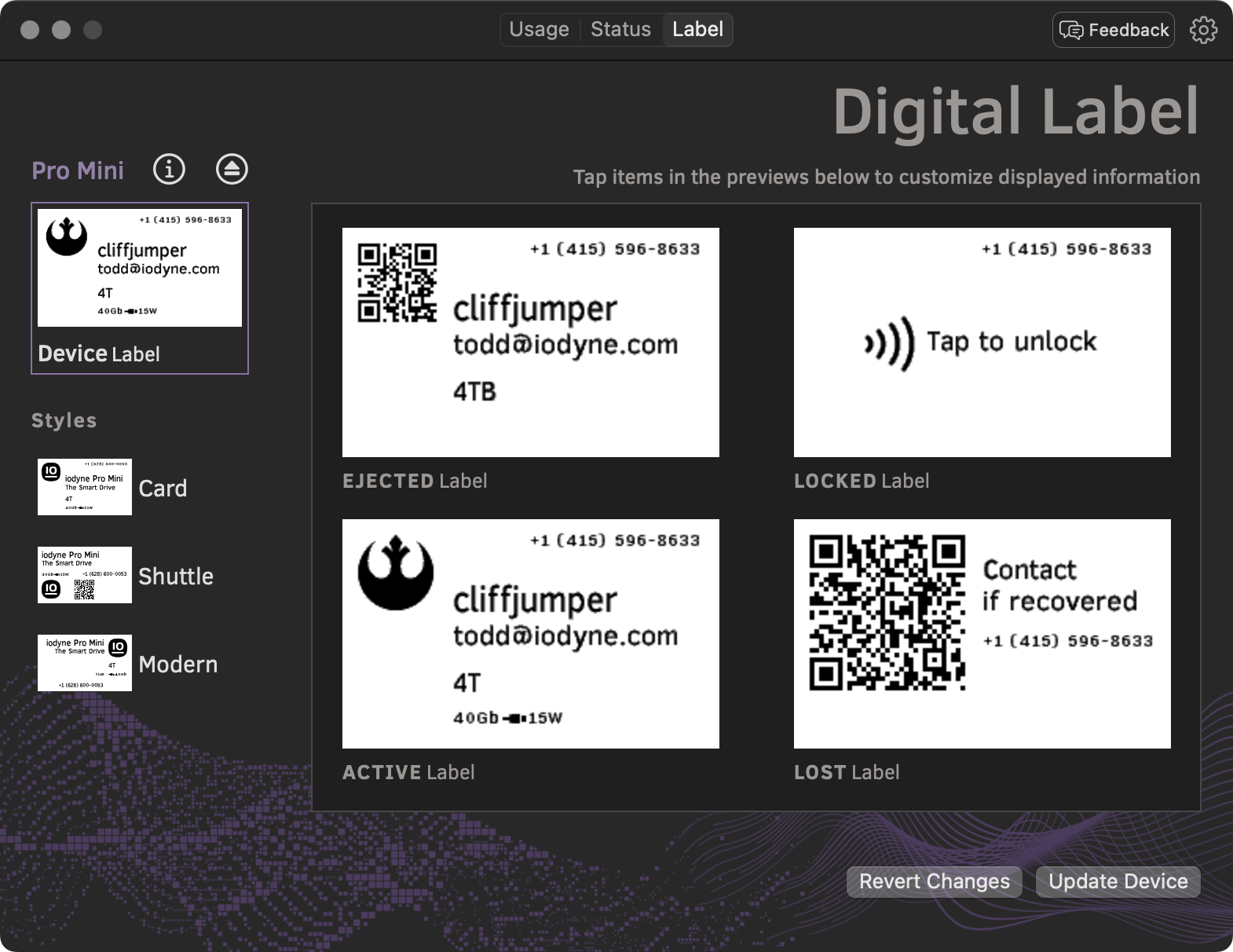Click the QR code on EJECTED label
Screen dimensions: 1233x952
[397, 283]
